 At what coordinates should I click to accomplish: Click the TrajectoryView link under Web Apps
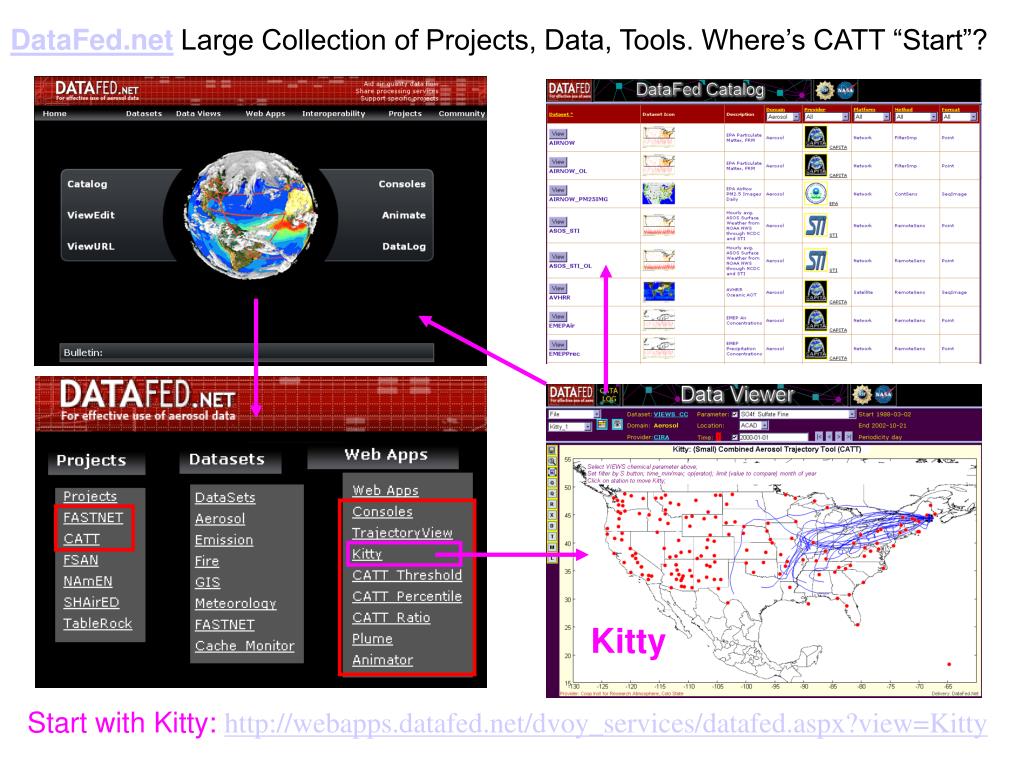402,533
